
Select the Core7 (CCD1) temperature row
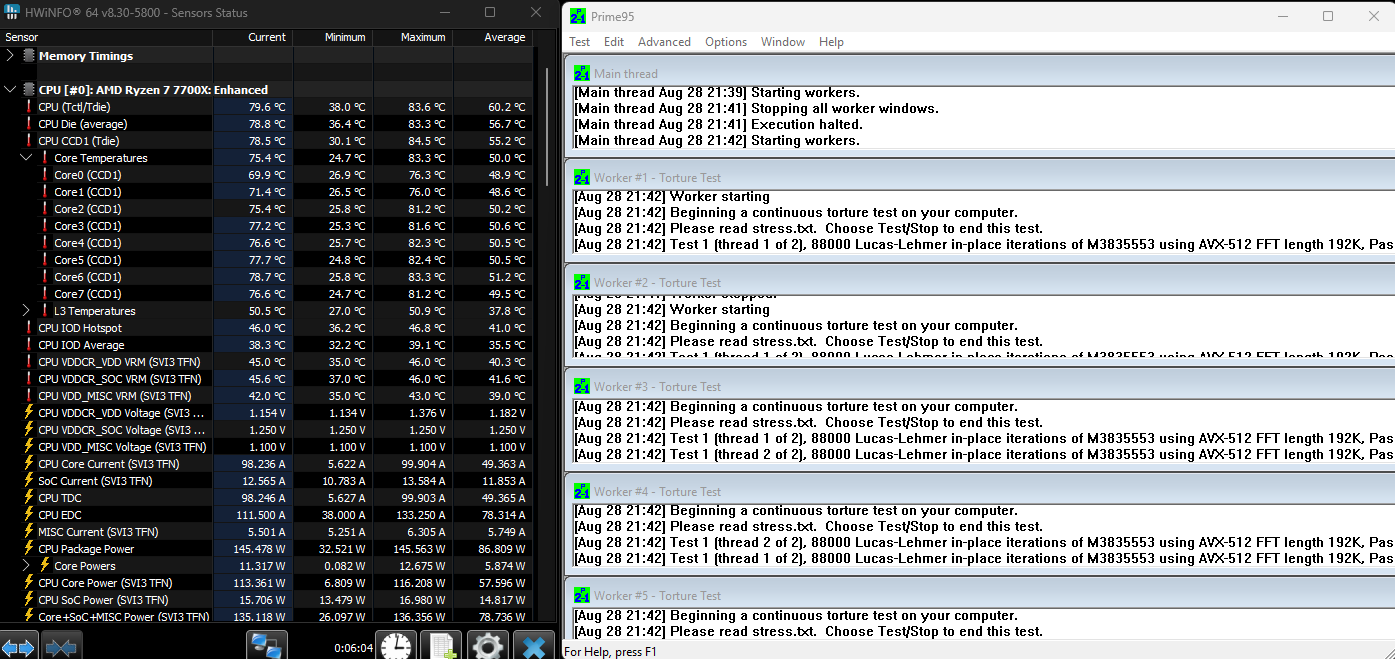[267, 293]
